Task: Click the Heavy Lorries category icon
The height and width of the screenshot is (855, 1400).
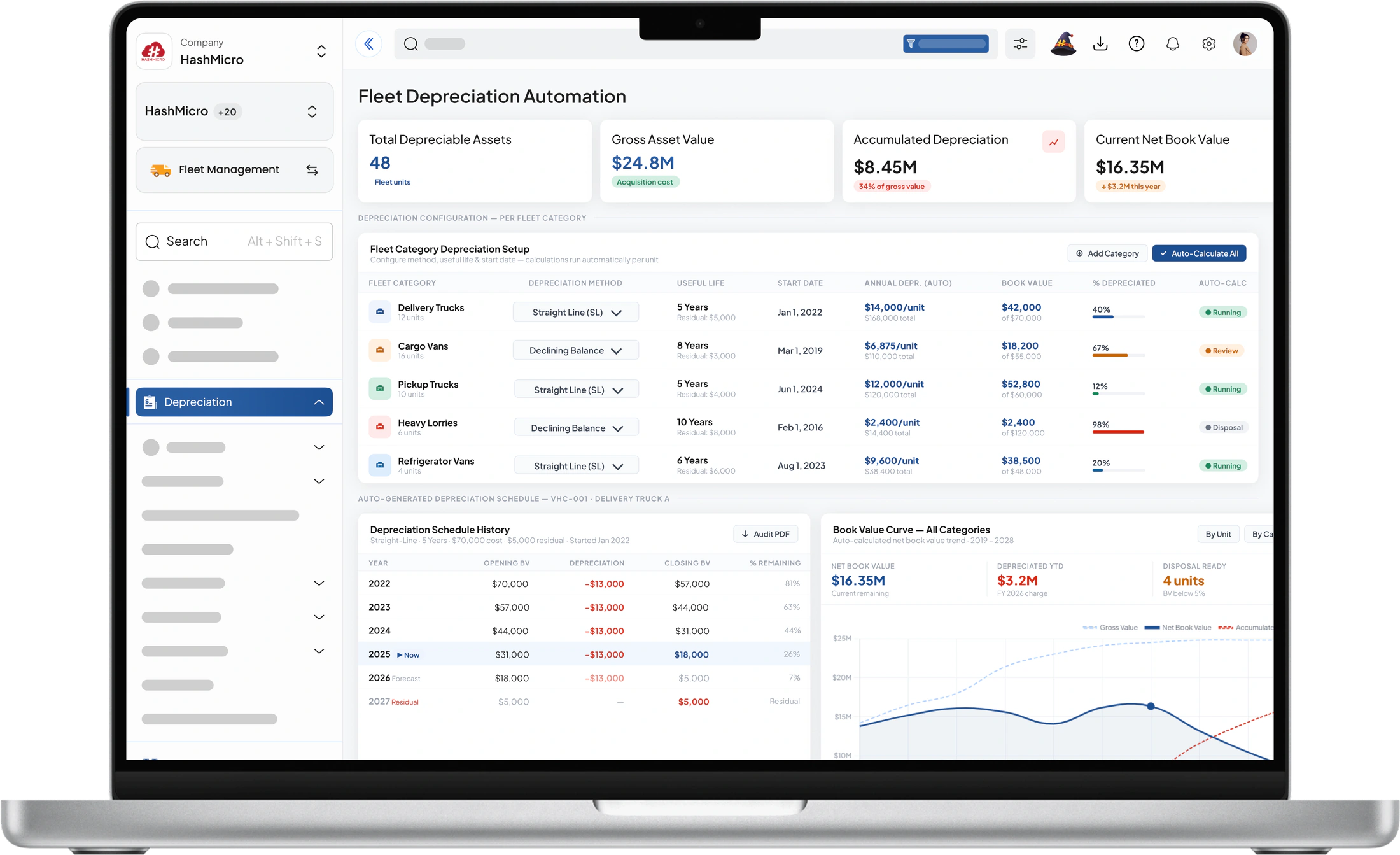Action: [x=380, y=427]
